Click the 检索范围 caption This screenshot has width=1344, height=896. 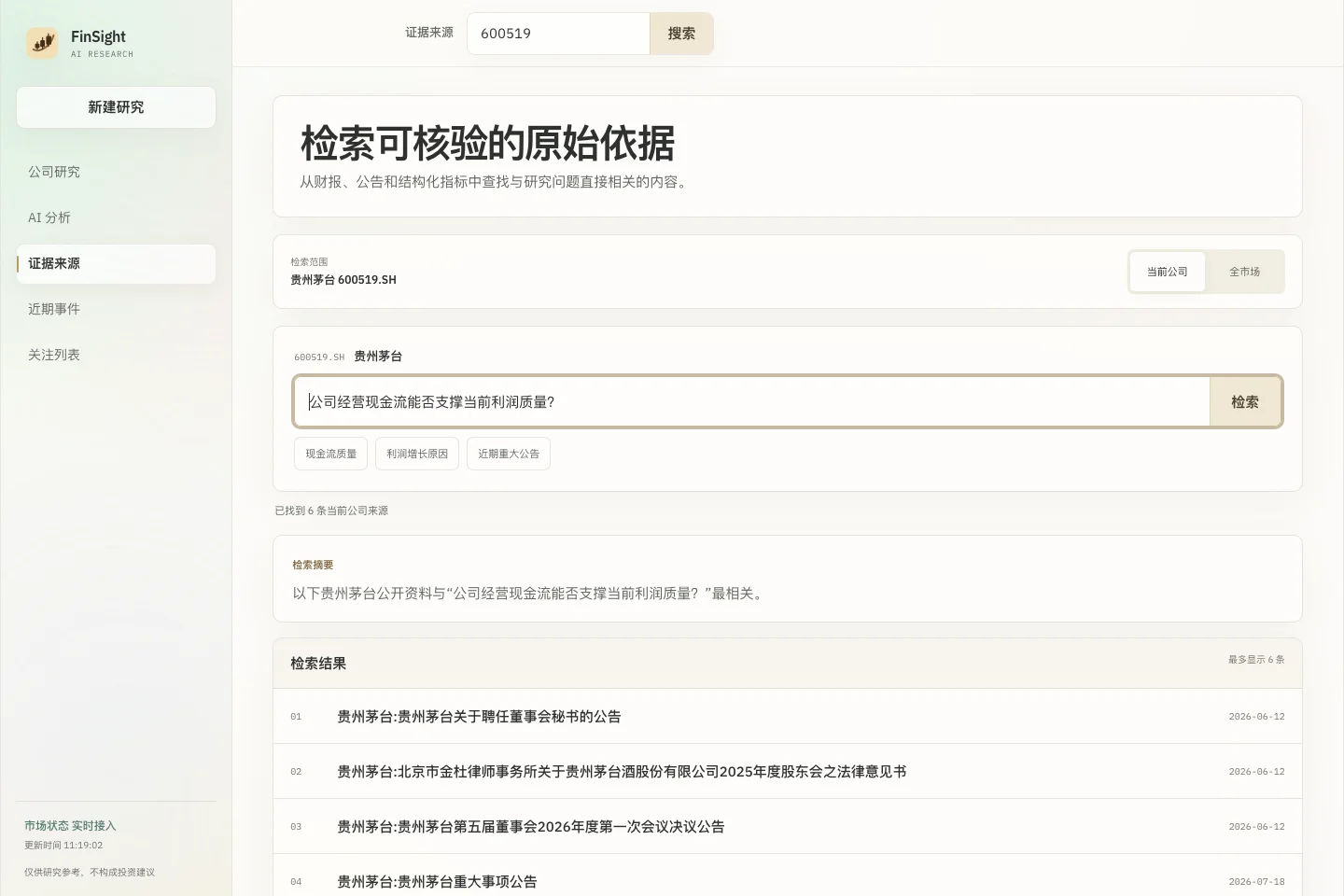309,262
